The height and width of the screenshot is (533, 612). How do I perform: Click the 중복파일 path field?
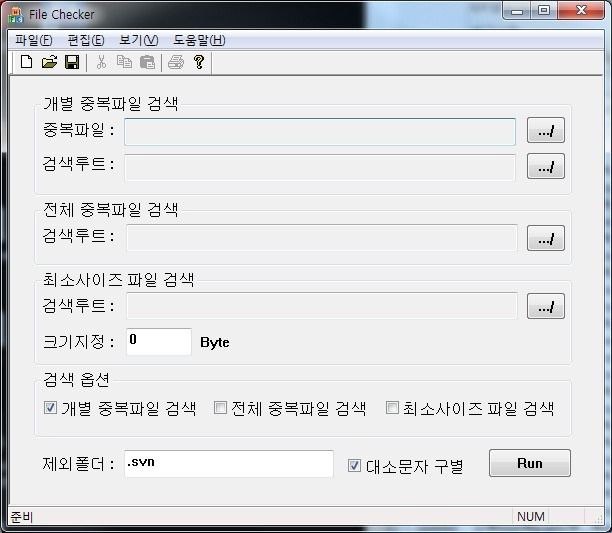pyautogui.click(x=320, y=132)
